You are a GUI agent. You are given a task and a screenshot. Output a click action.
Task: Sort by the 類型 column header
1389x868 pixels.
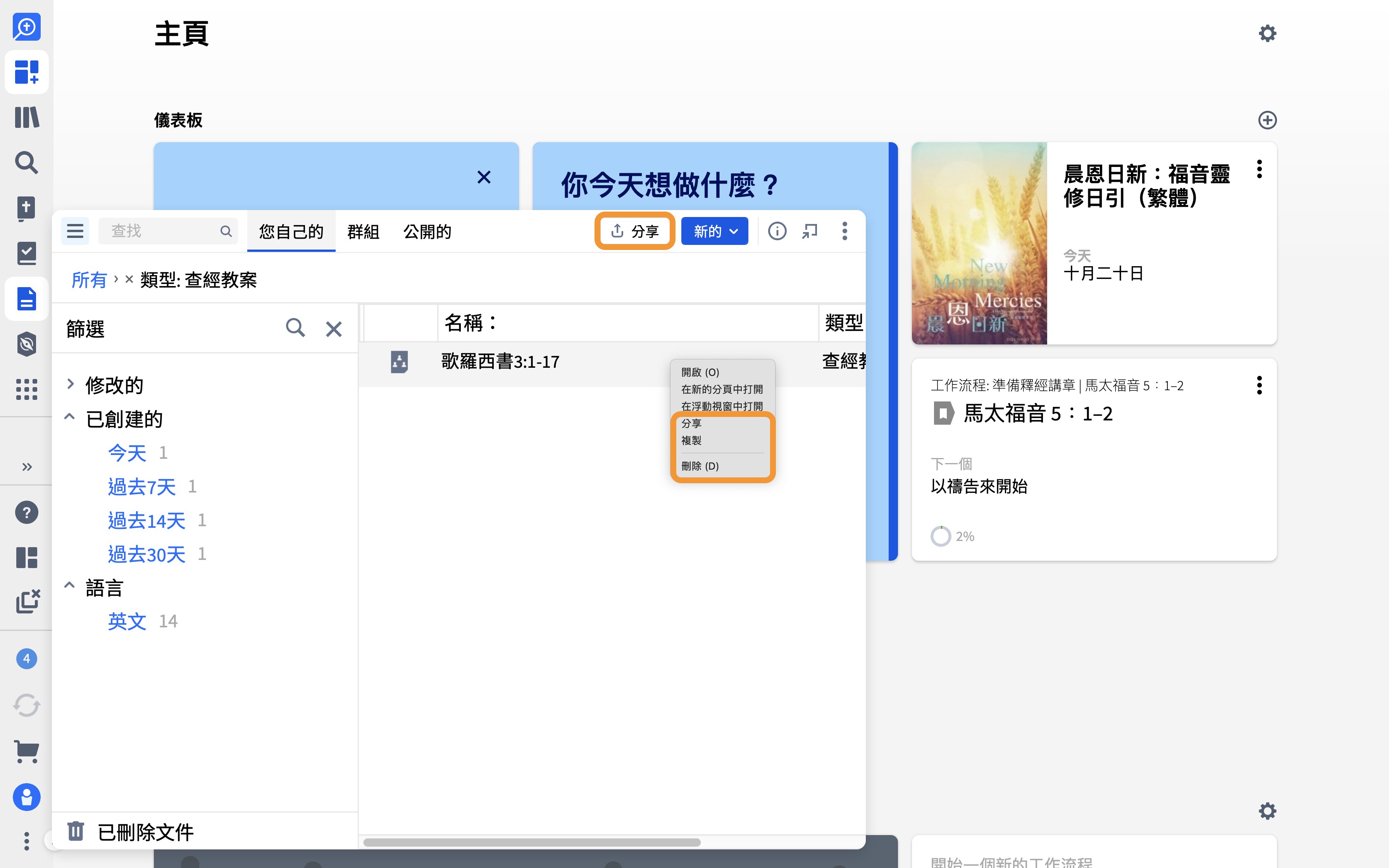click(x=843, y=323)
